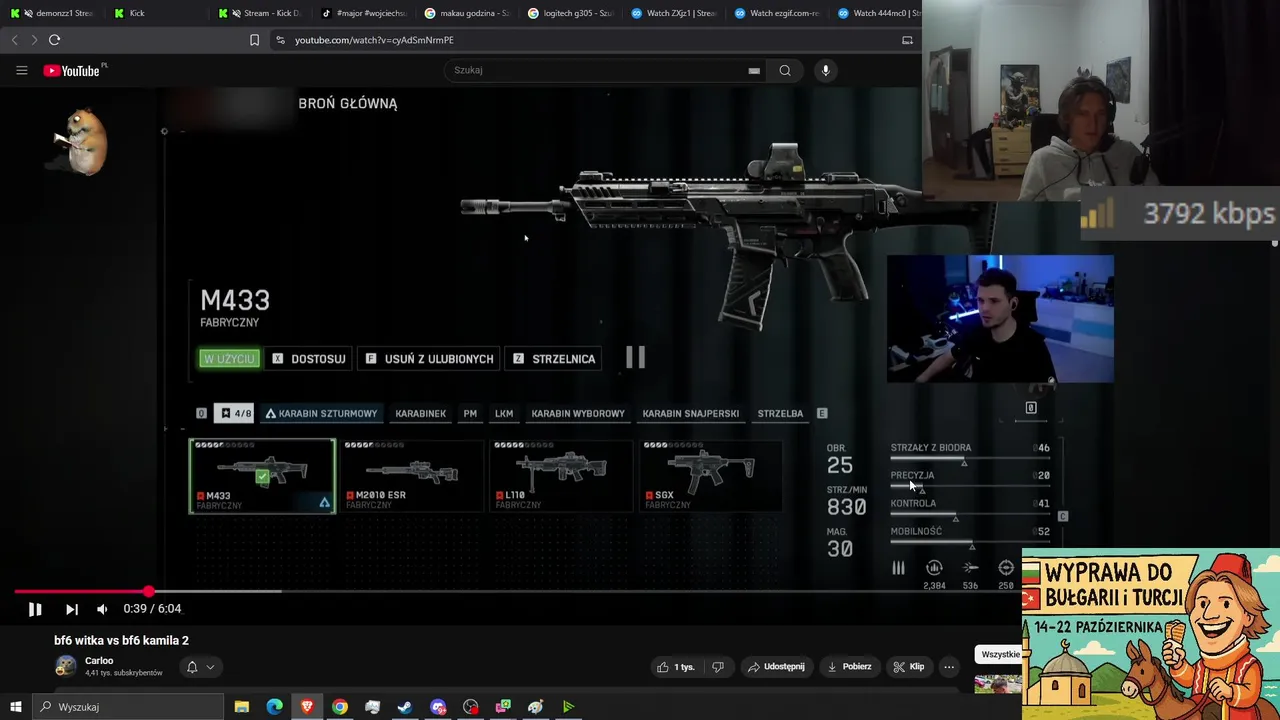
Task: Click the browser forward arrow
Action: 34,40
